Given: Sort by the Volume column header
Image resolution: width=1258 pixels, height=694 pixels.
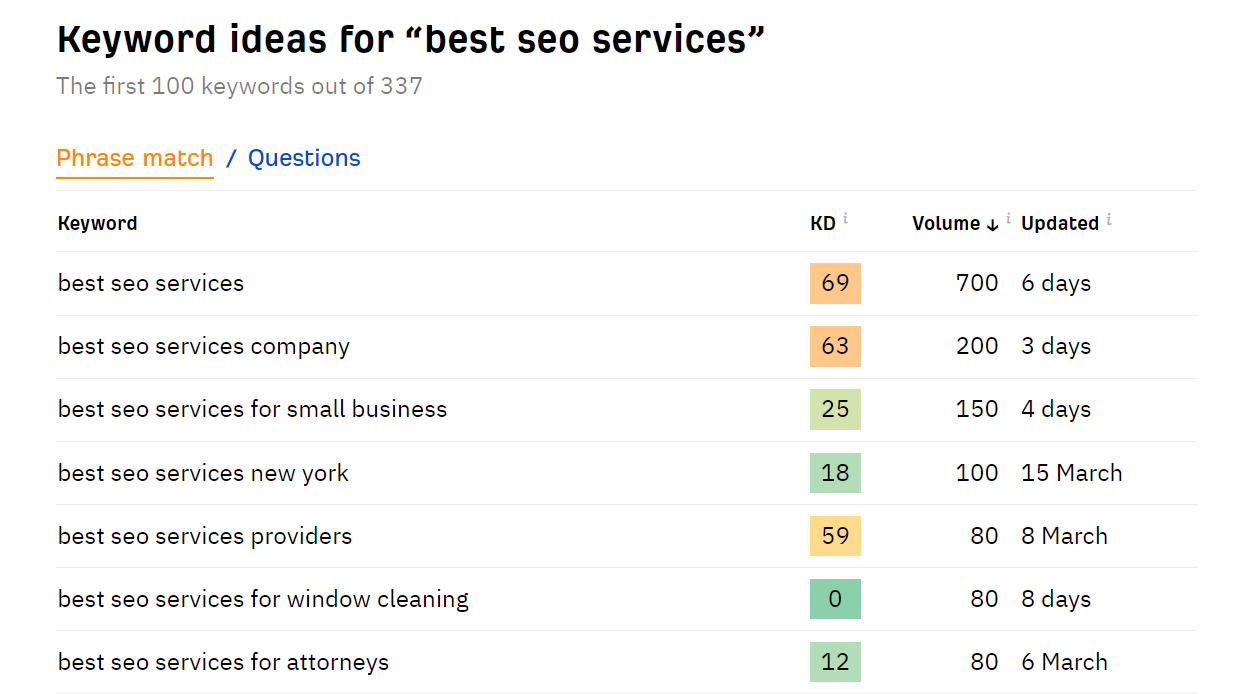Looking at the screenshot, I should (945, 224).
